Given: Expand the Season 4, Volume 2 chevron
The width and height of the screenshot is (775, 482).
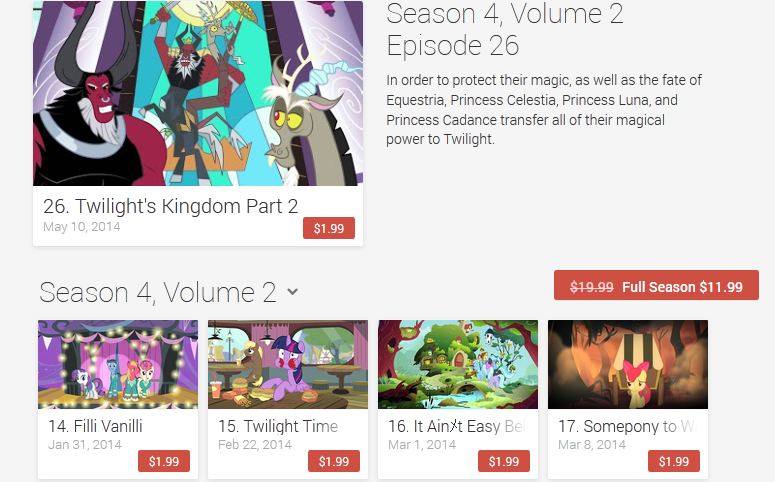Looking at the screenshot, I should pos(293,292).
